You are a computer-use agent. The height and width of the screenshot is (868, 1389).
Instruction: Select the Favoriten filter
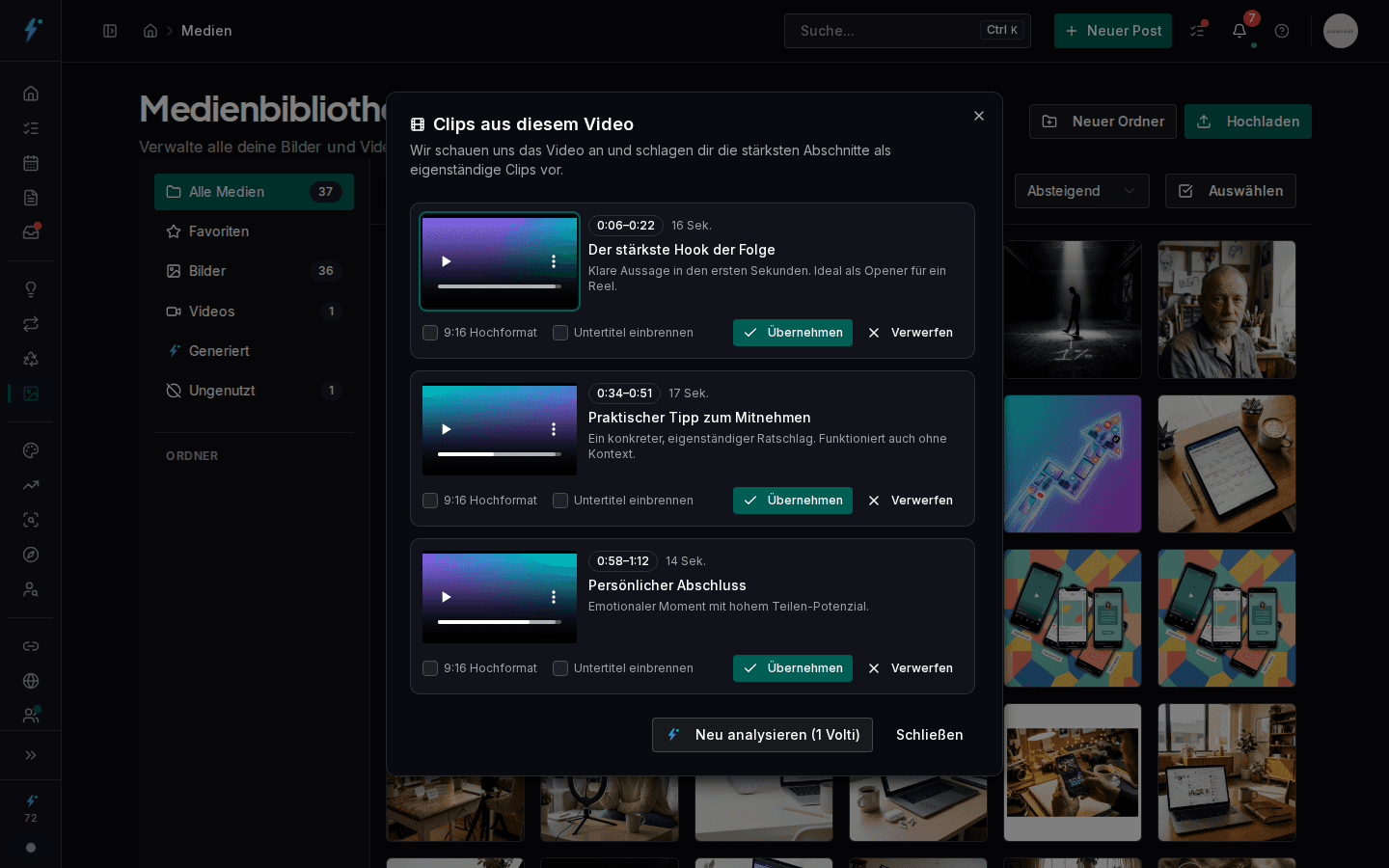[x=254, y=231]
